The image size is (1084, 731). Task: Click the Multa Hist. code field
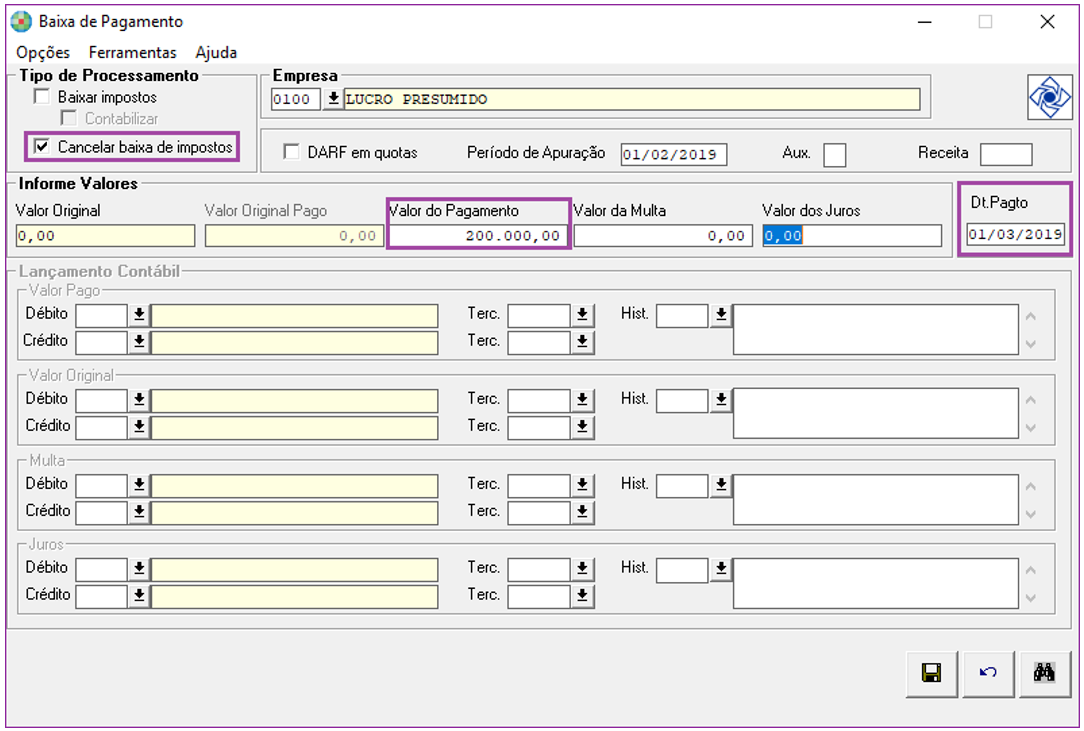point(682,485)
